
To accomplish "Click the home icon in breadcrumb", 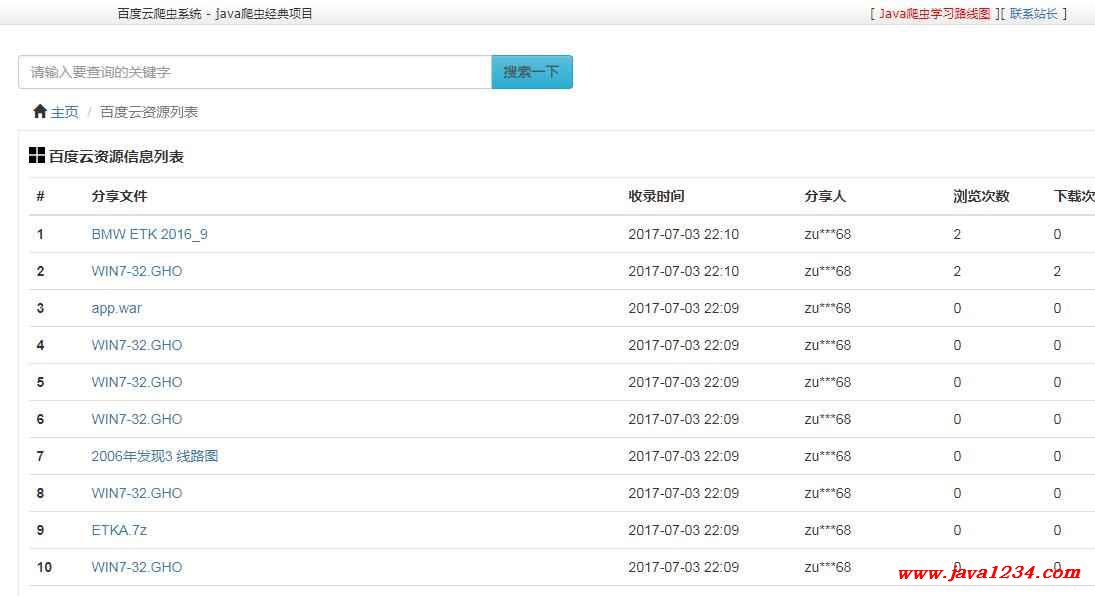I will 40,111.
